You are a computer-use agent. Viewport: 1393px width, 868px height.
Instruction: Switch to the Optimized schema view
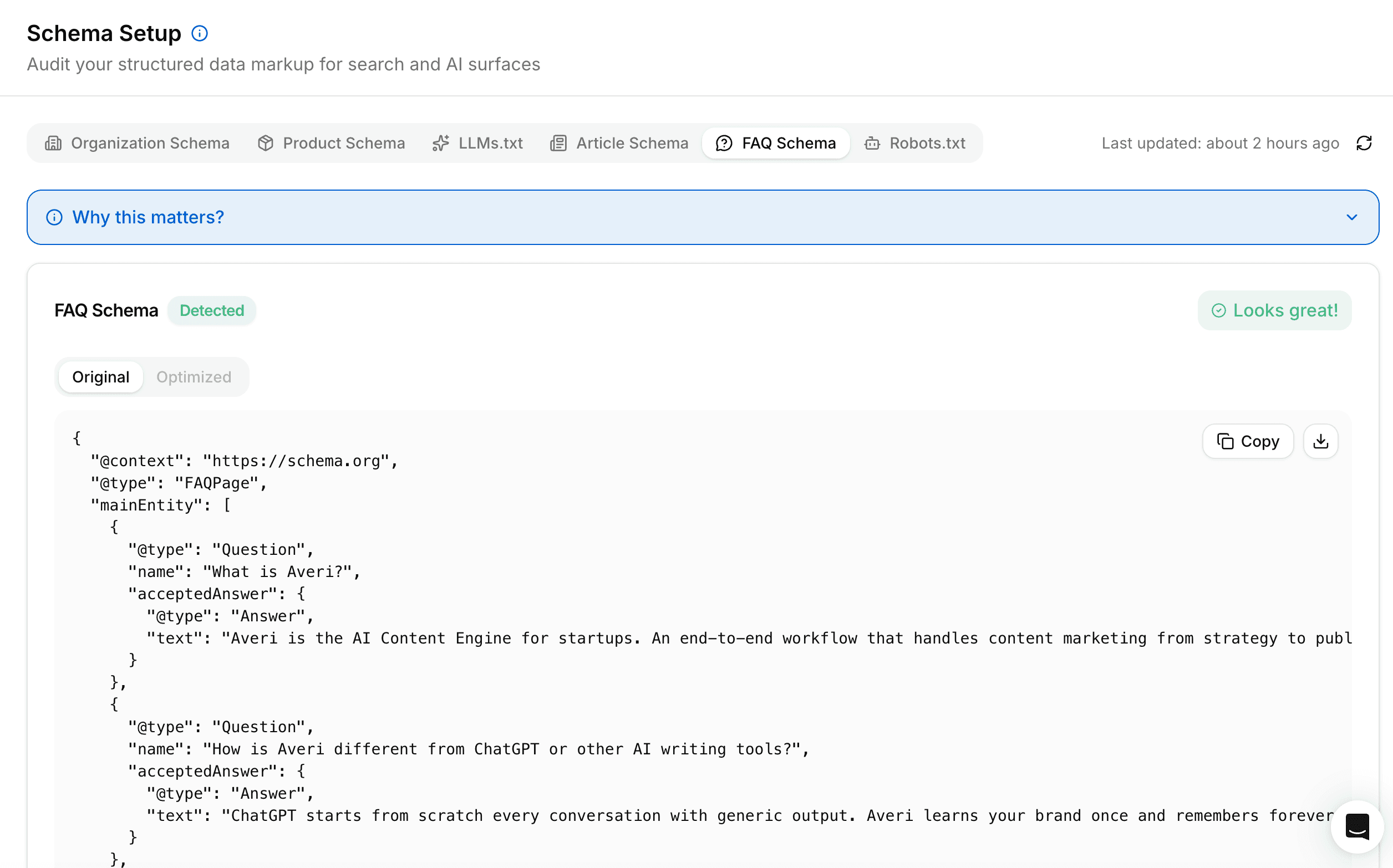194,377
